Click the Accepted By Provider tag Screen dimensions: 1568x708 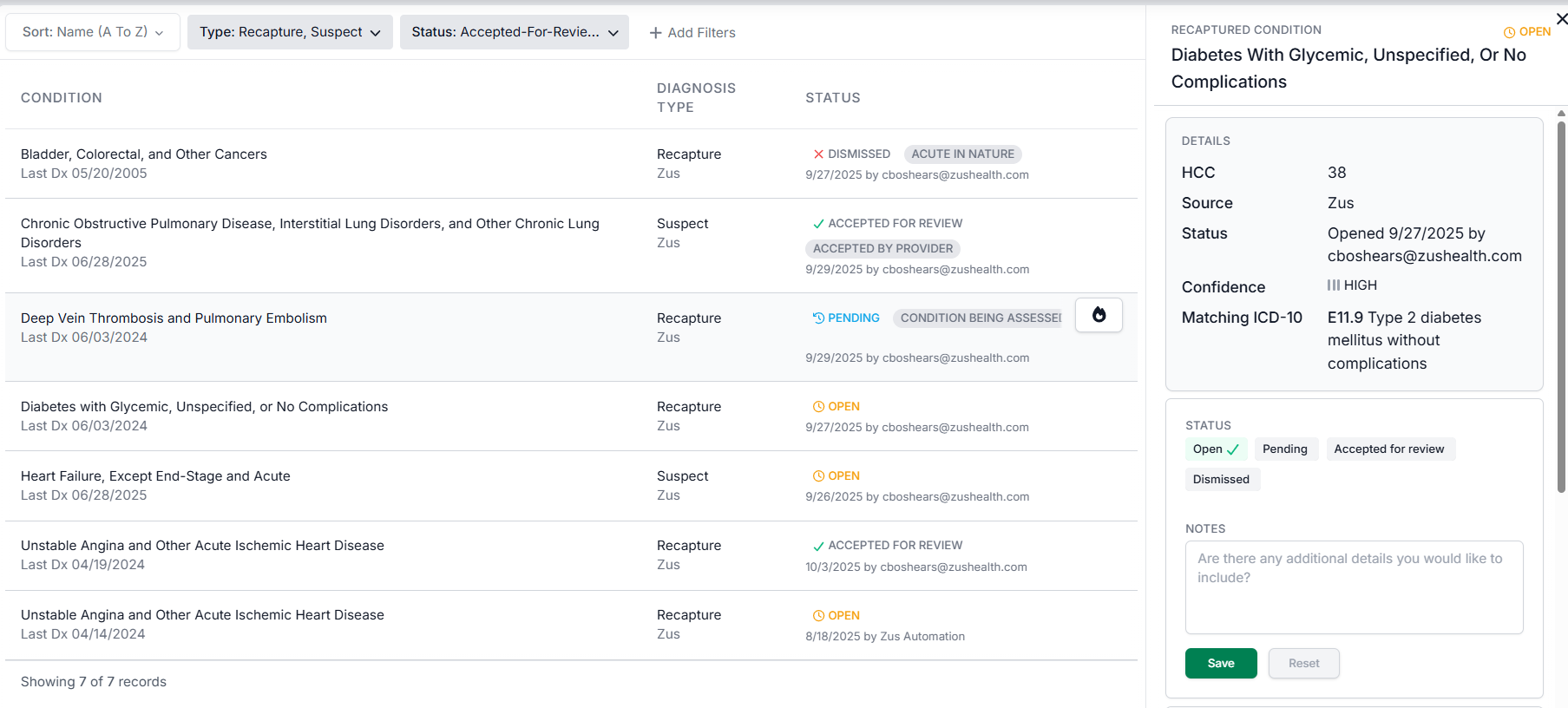click(882, 249)
